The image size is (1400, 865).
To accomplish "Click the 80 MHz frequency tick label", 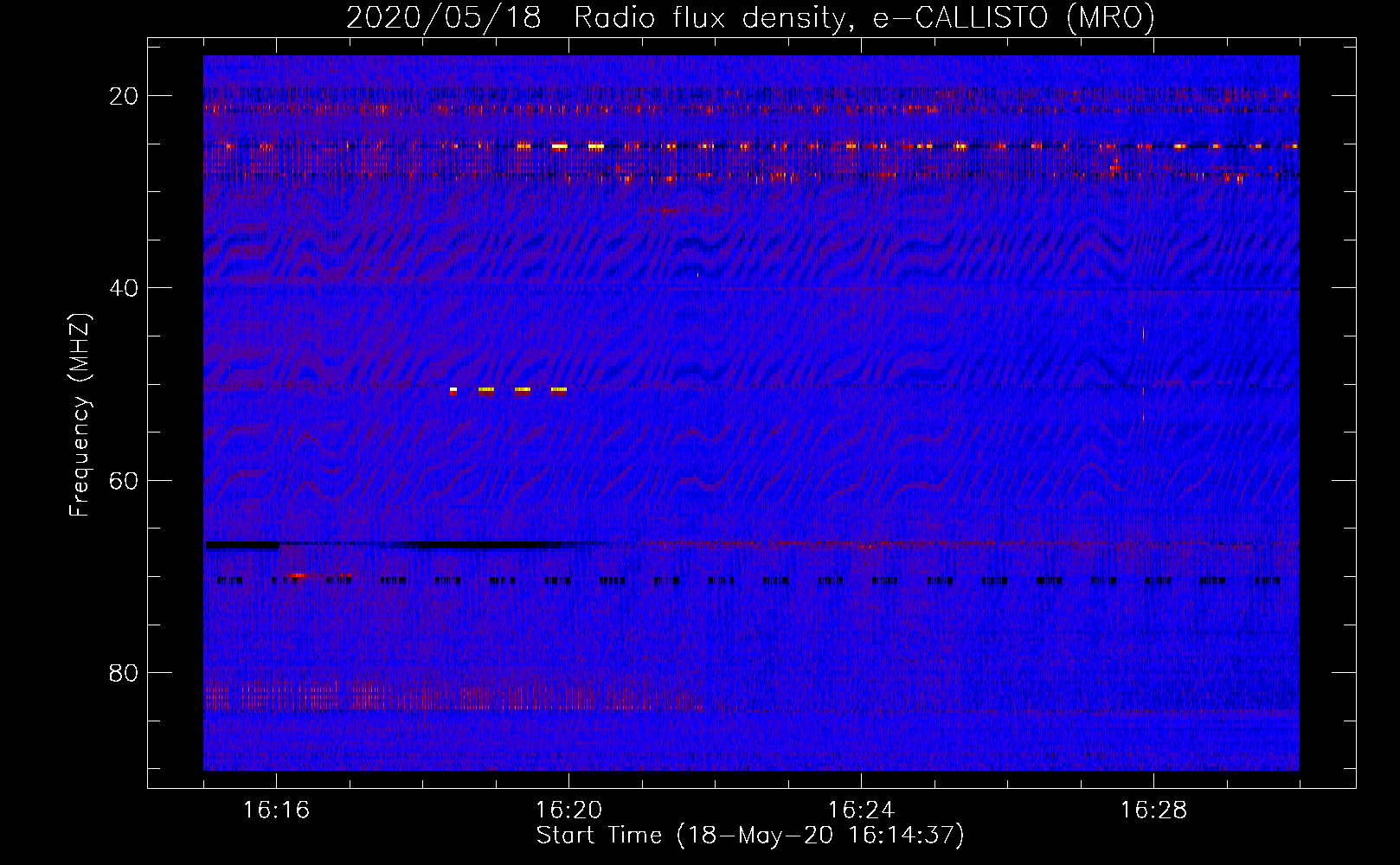I will click(124, 672).
